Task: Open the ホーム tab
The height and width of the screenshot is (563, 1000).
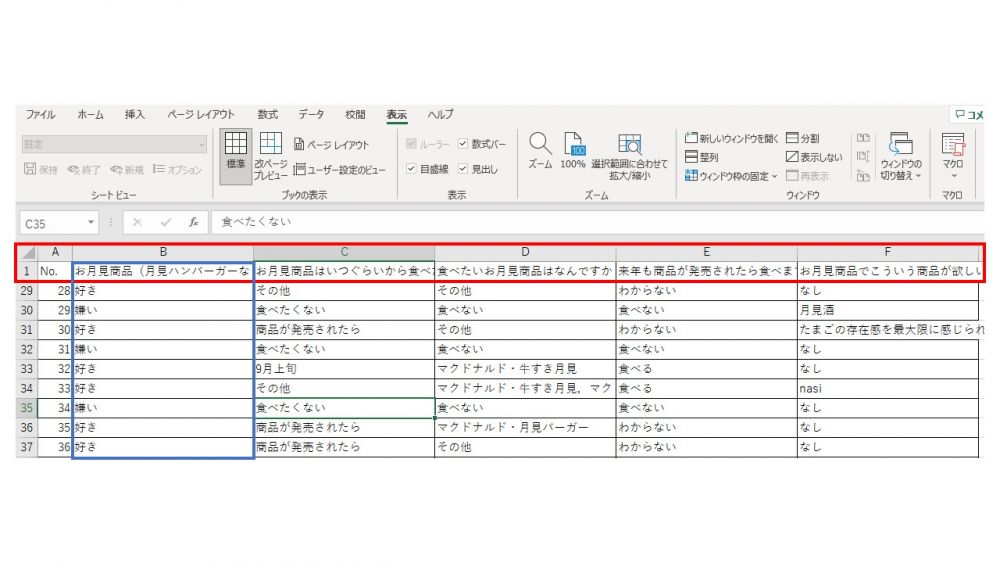Action: click(90, 115)
